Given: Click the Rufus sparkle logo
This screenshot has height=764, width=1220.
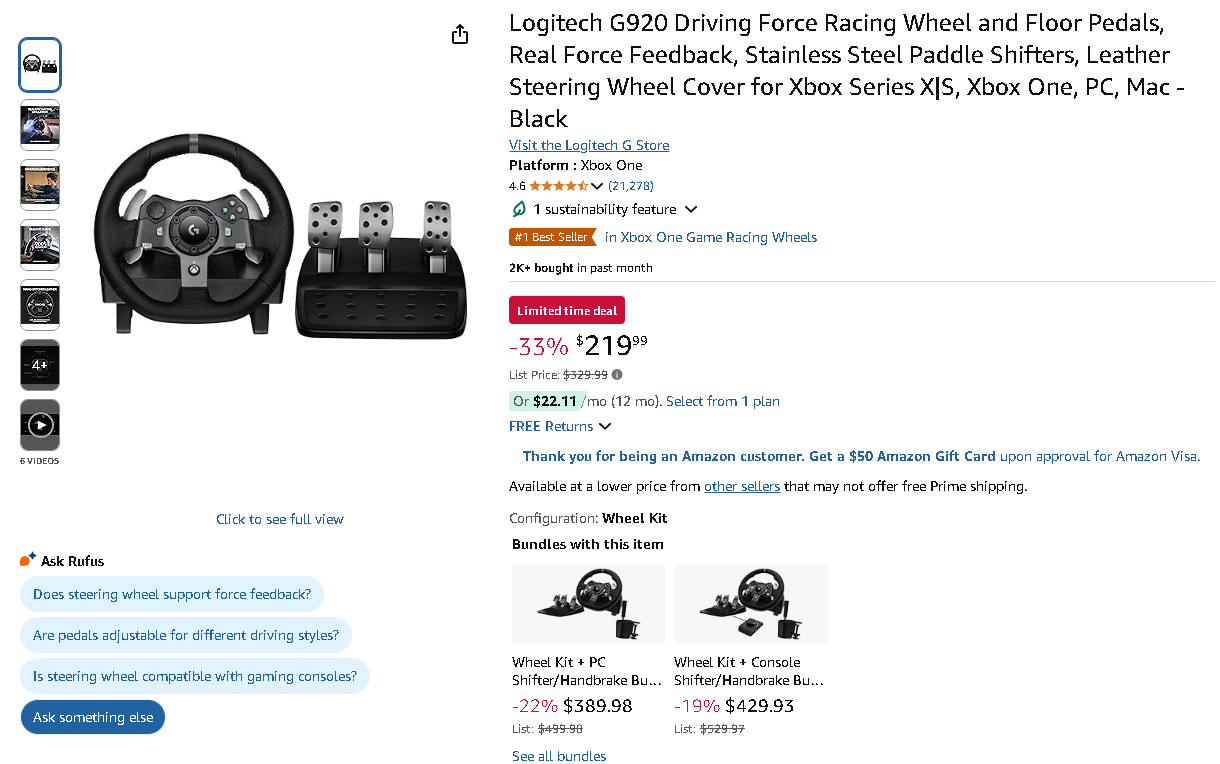Looking at the screenshot, I should 27,560.
